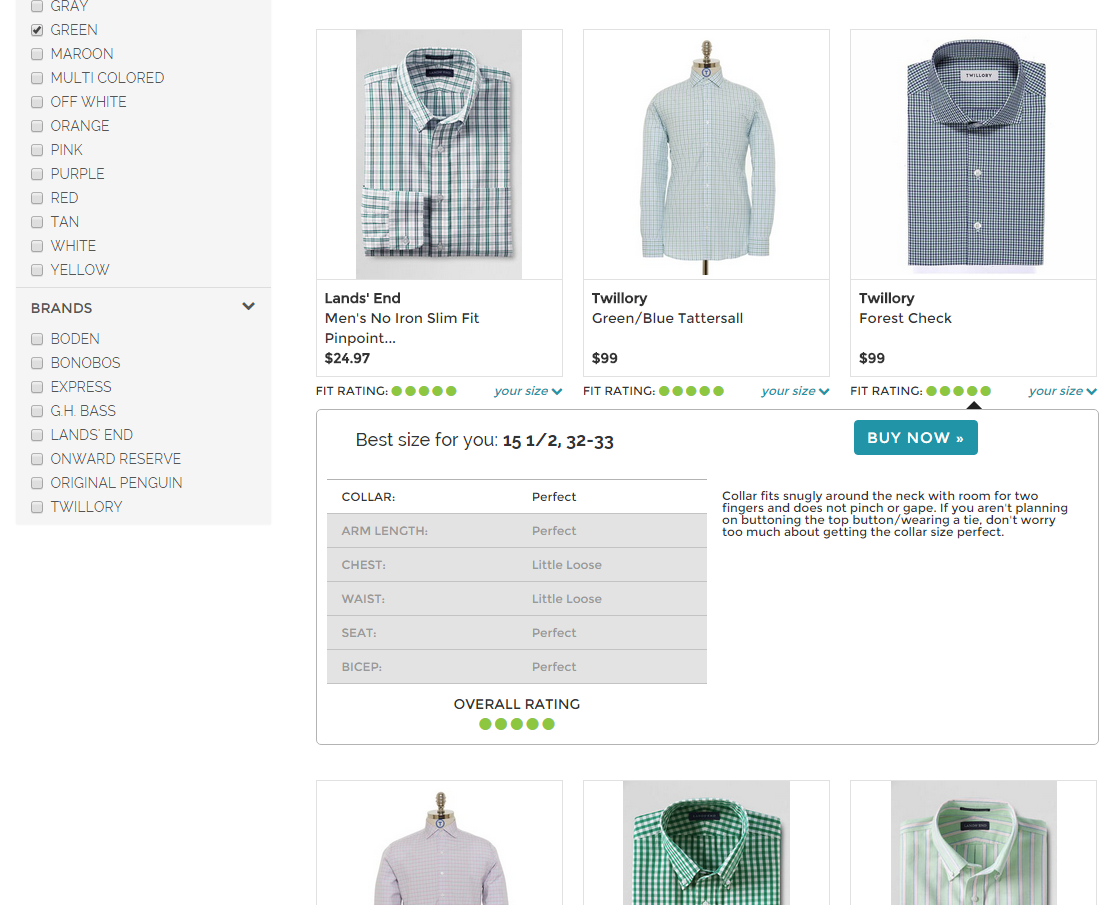
Task: Select the ARM LENGTH fit row
Action: click(x=516, y=531)
